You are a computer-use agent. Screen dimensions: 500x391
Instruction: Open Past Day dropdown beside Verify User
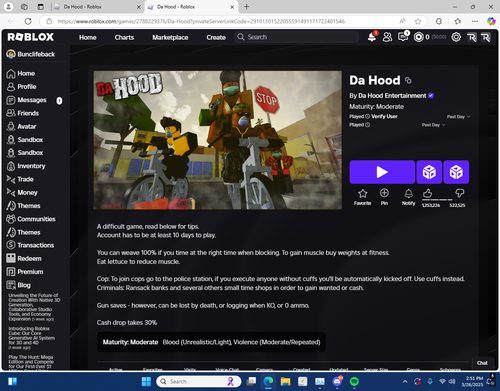[x=458, y=117]
